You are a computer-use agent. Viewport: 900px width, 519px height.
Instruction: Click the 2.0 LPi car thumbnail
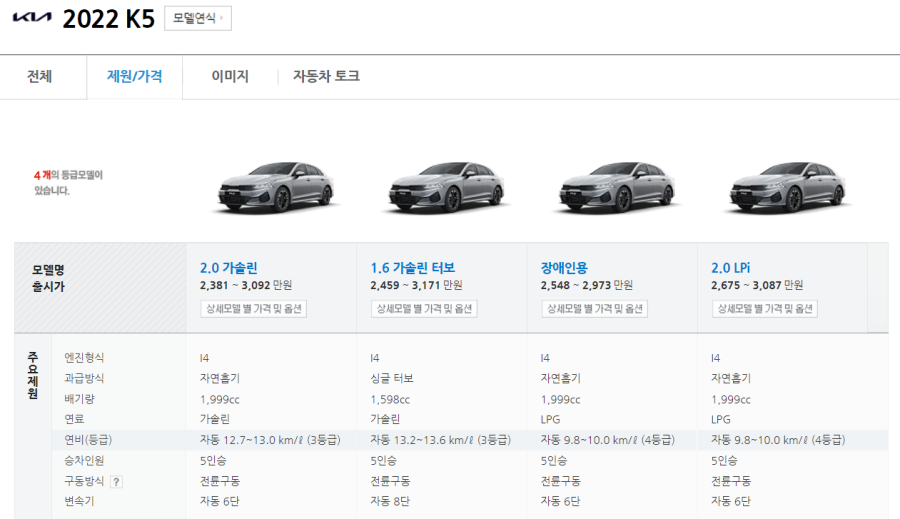(788, 187)
